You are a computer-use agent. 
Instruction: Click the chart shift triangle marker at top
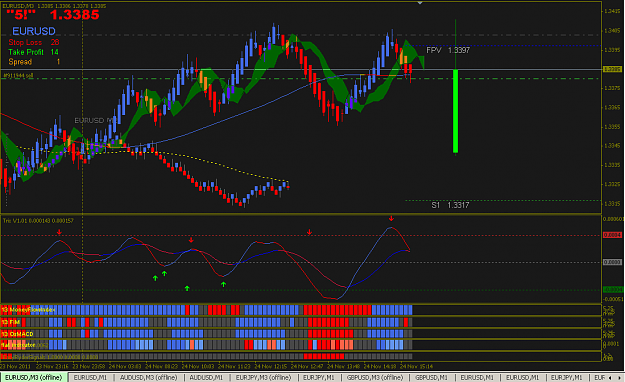click(x=420, y=3)
